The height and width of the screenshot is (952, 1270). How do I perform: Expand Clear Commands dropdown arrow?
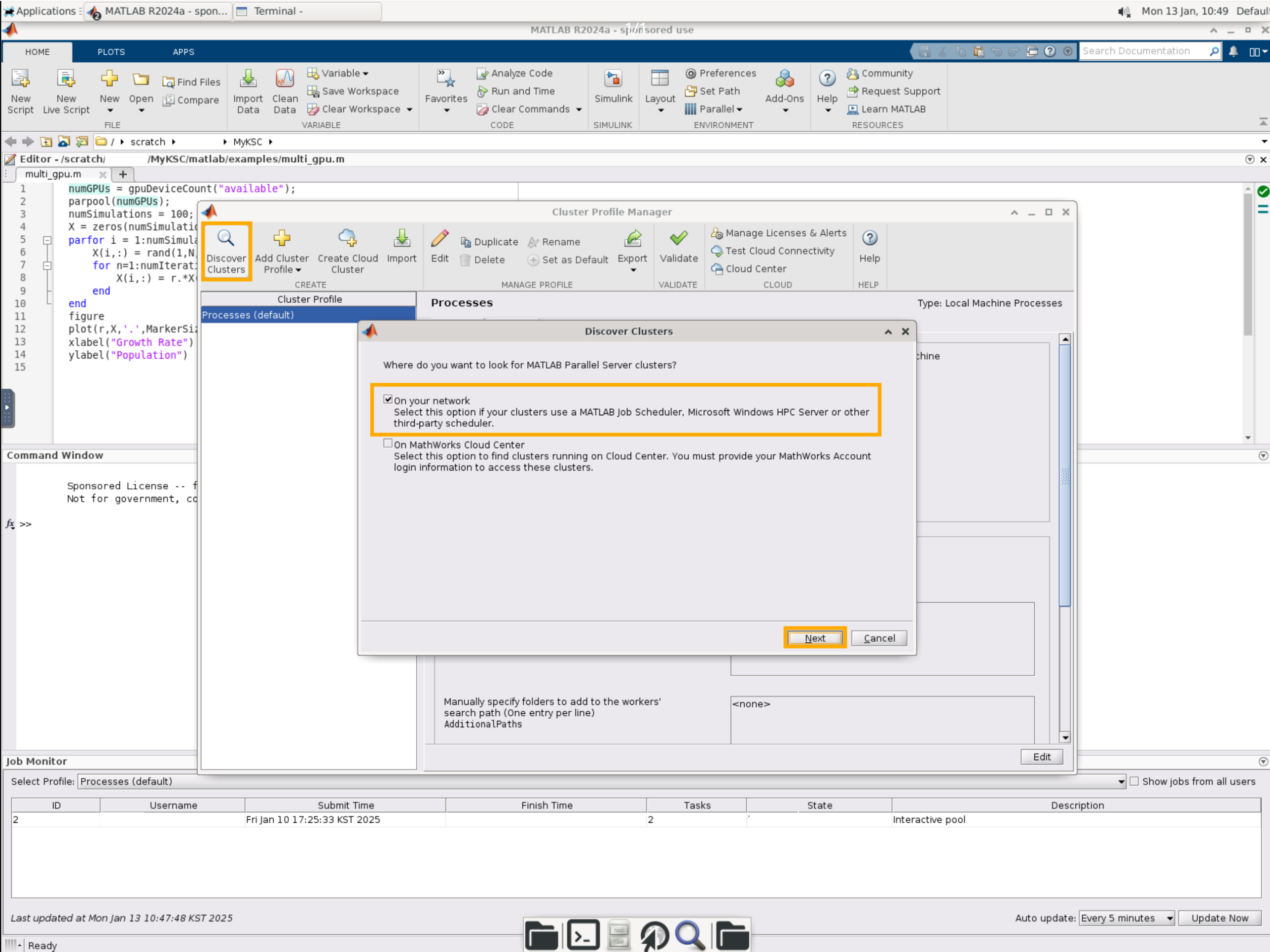pos(579,109)
